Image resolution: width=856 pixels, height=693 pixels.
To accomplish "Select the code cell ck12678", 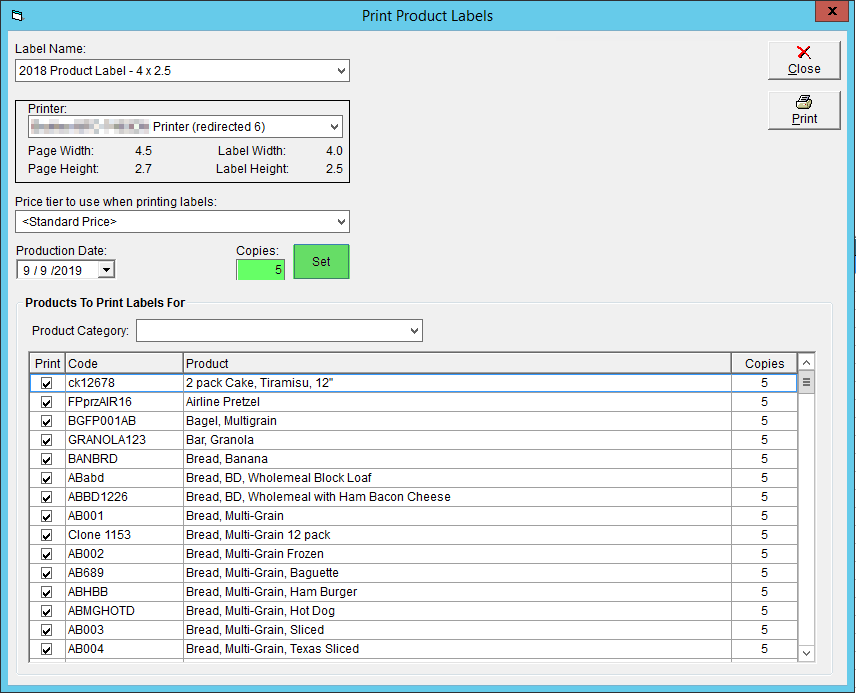I will [124, 383].
